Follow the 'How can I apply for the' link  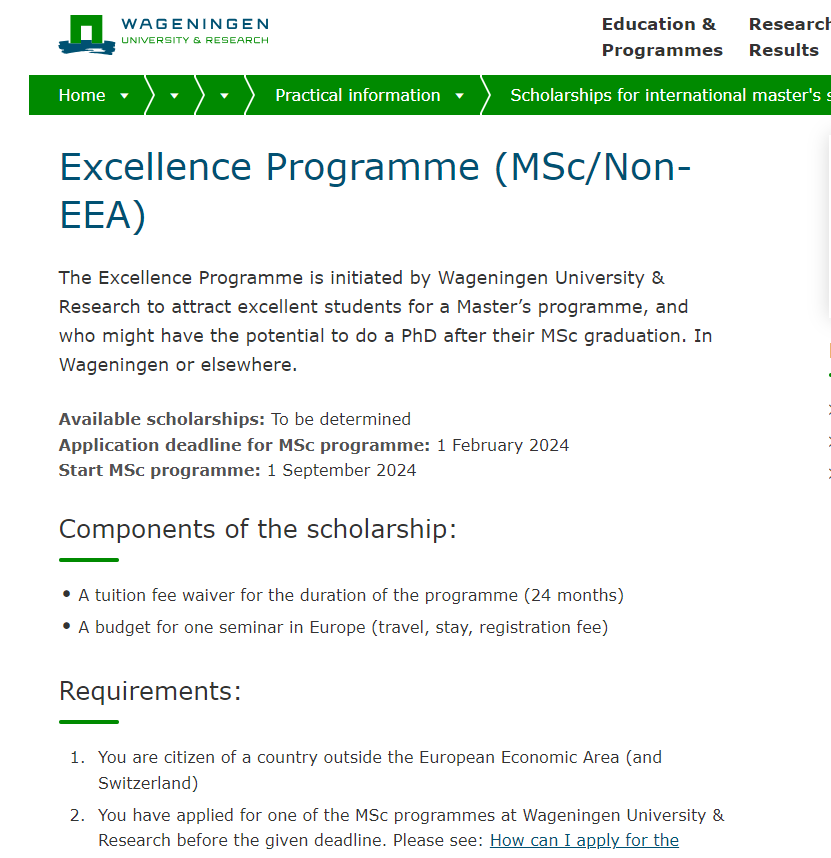click(x=584, y=840)
